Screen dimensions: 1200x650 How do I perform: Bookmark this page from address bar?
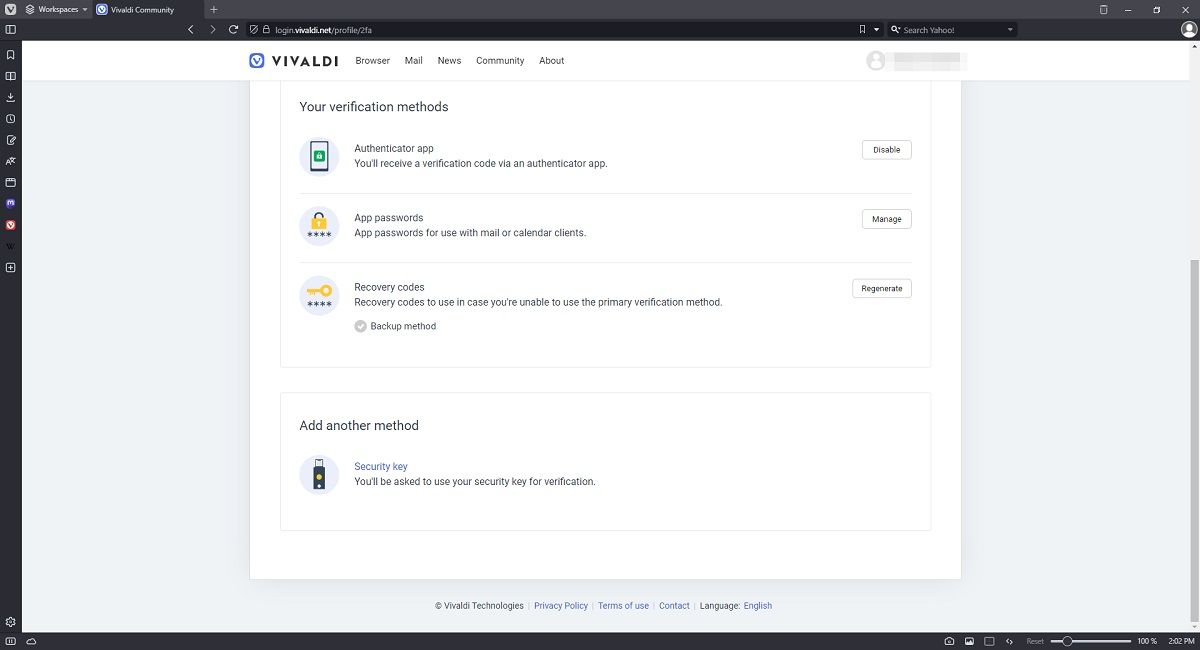(x=862, y=30)
